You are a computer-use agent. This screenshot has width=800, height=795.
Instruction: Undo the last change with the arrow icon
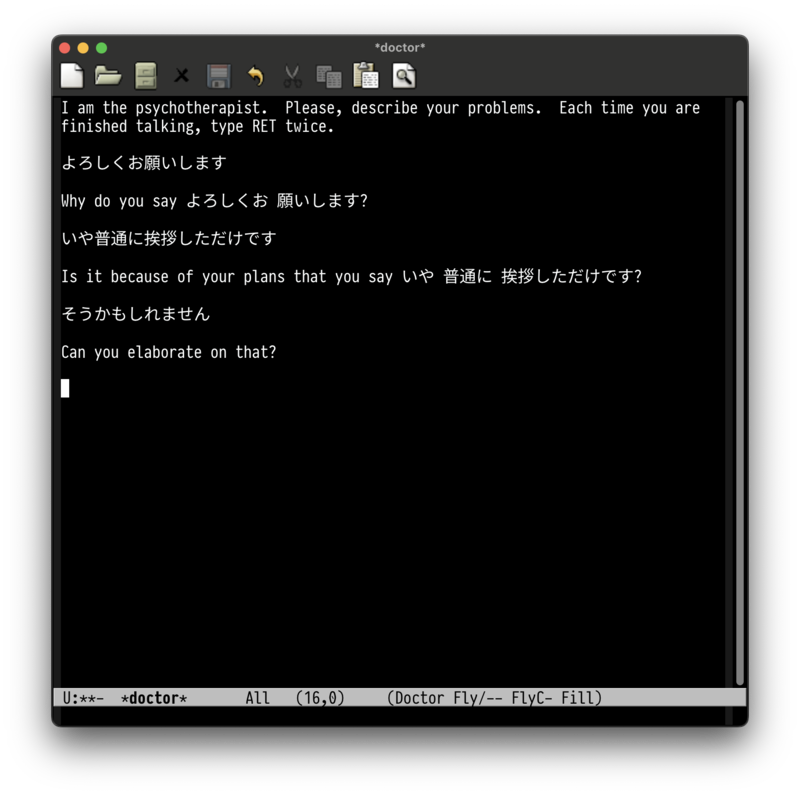coord(256,76)
